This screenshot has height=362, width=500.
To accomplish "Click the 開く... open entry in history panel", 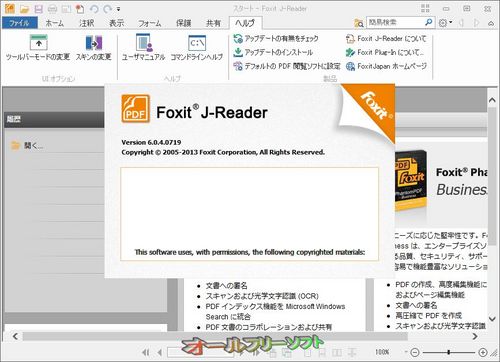I will point(27,145).
